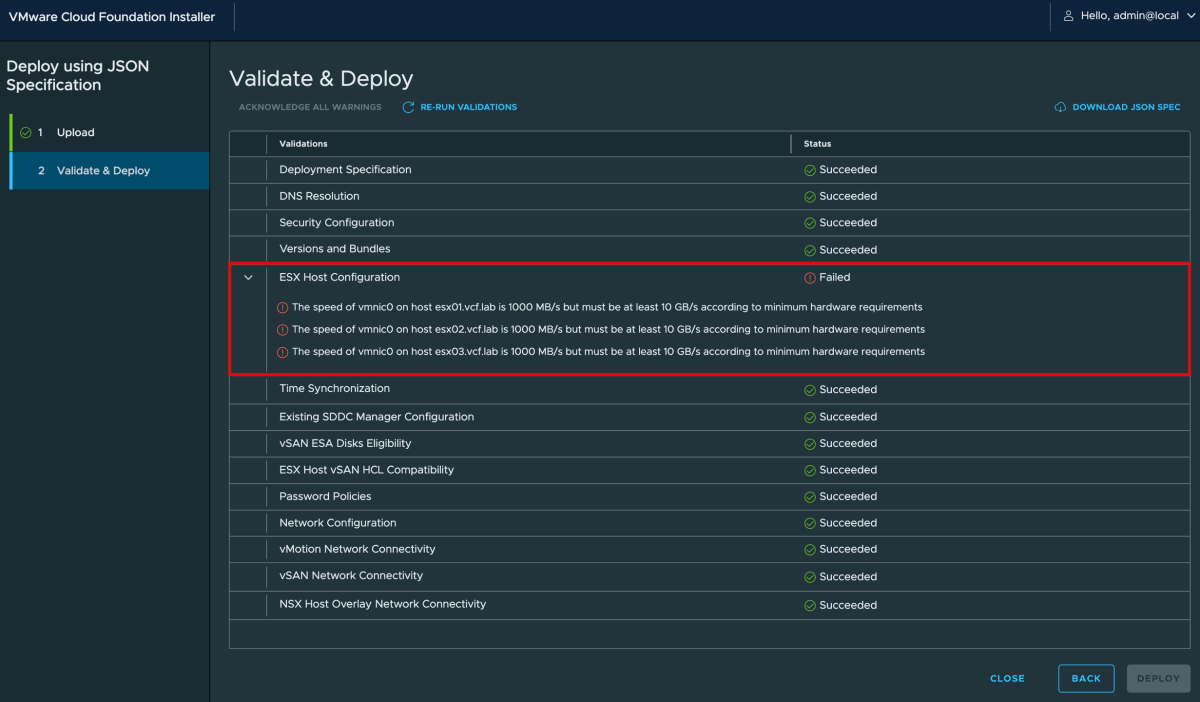Select the Deployment Specification row text
Image resolution: width=1200 pixels, height=702 pixels.
tap(345, 170)
